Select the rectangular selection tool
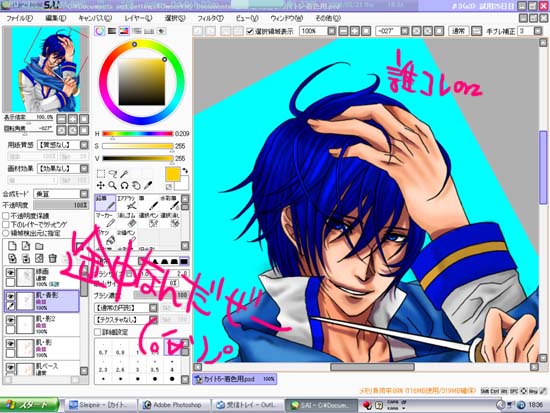Image resolution: width=550 pixels, height=413 pixels. coord(101,174)
